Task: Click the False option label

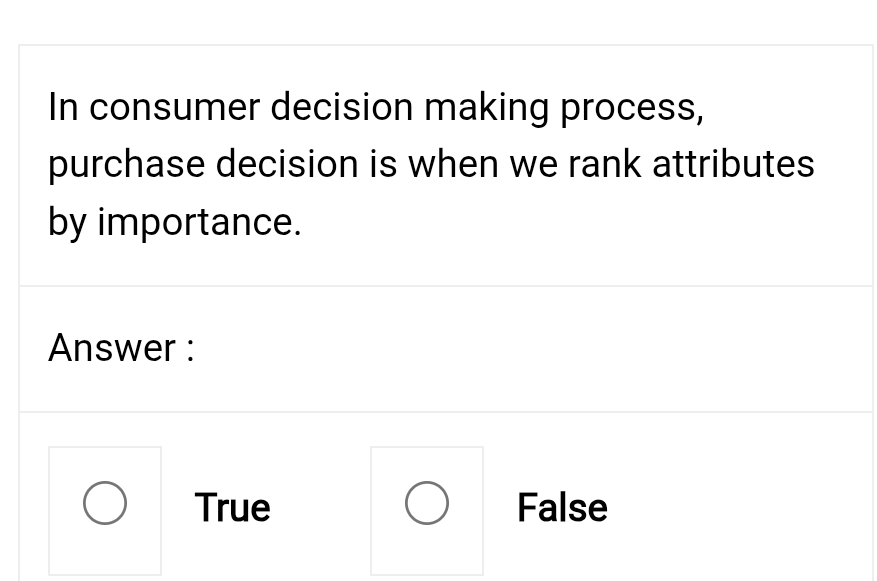Action: [x=561, y=508]
